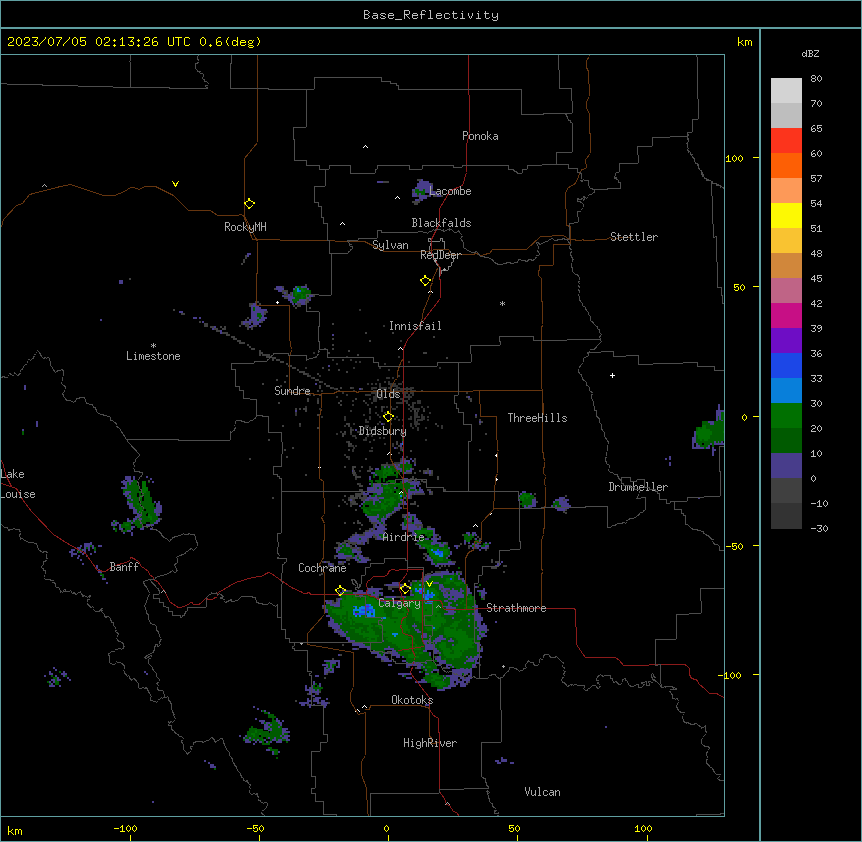Viewport: 862px width, 842px height.
Task: Select the Blackfalds label
Action: [441, 223]
